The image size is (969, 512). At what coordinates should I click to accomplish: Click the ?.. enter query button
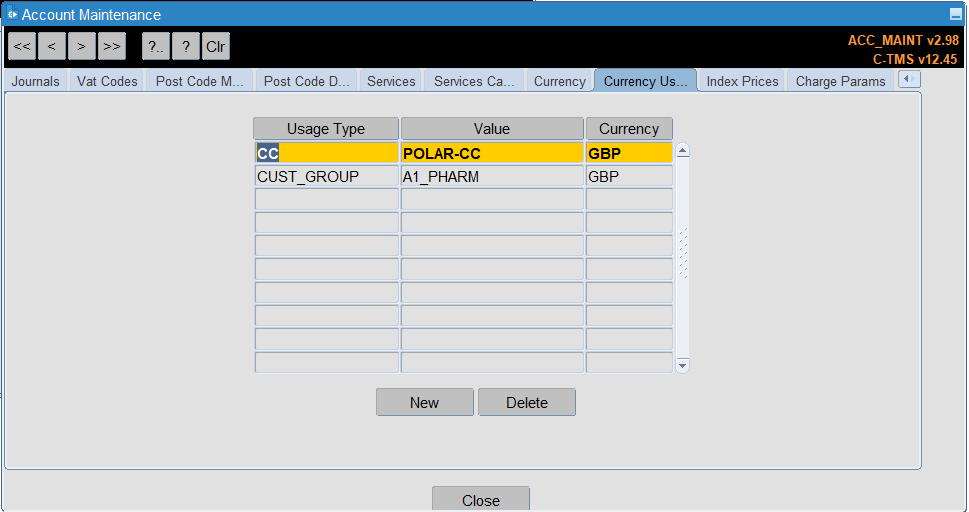click(156, 46)
